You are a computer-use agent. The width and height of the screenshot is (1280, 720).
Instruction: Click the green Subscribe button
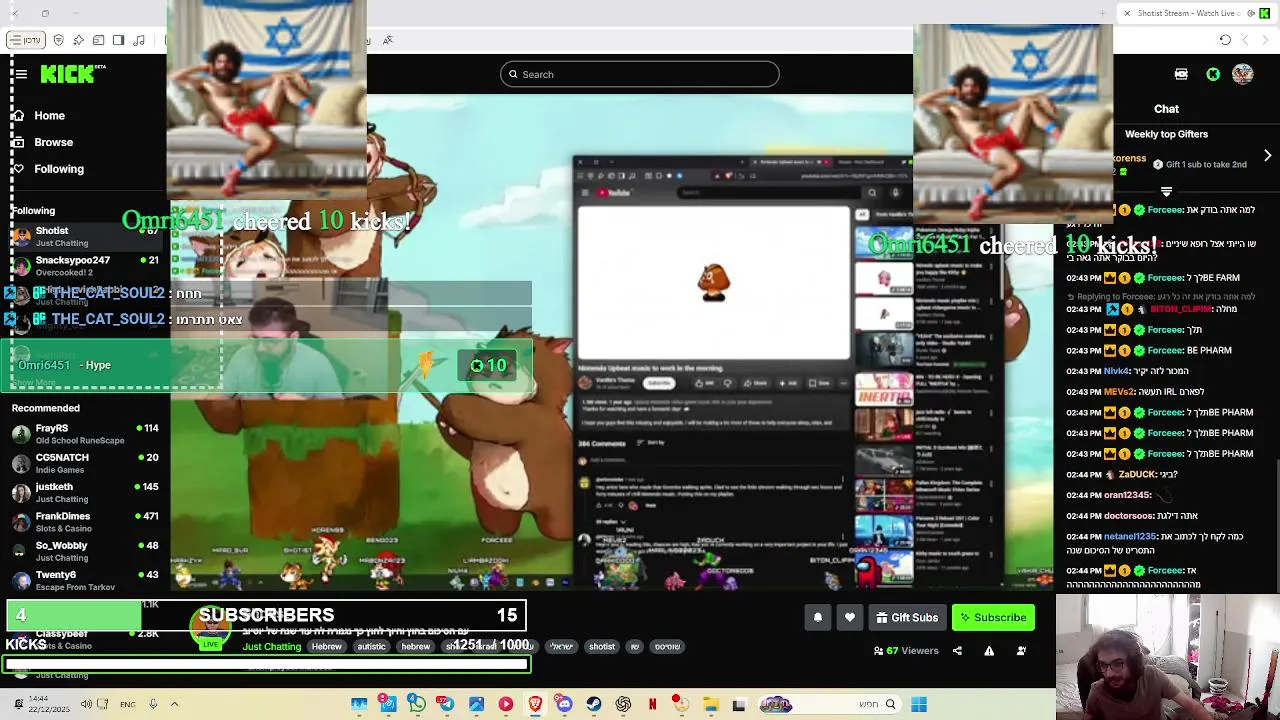click(993, 618)
